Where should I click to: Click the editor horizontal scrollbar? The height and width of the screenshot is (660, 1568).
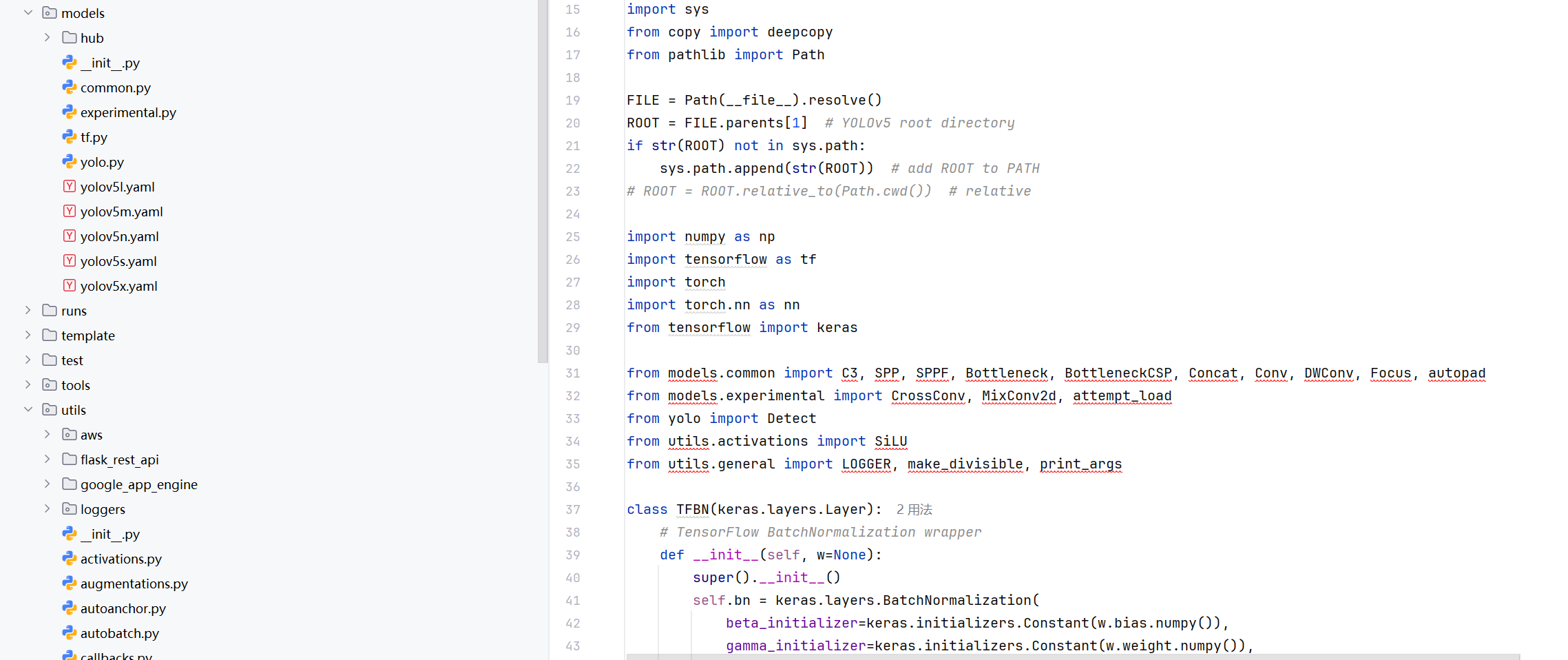[1073, 657]
